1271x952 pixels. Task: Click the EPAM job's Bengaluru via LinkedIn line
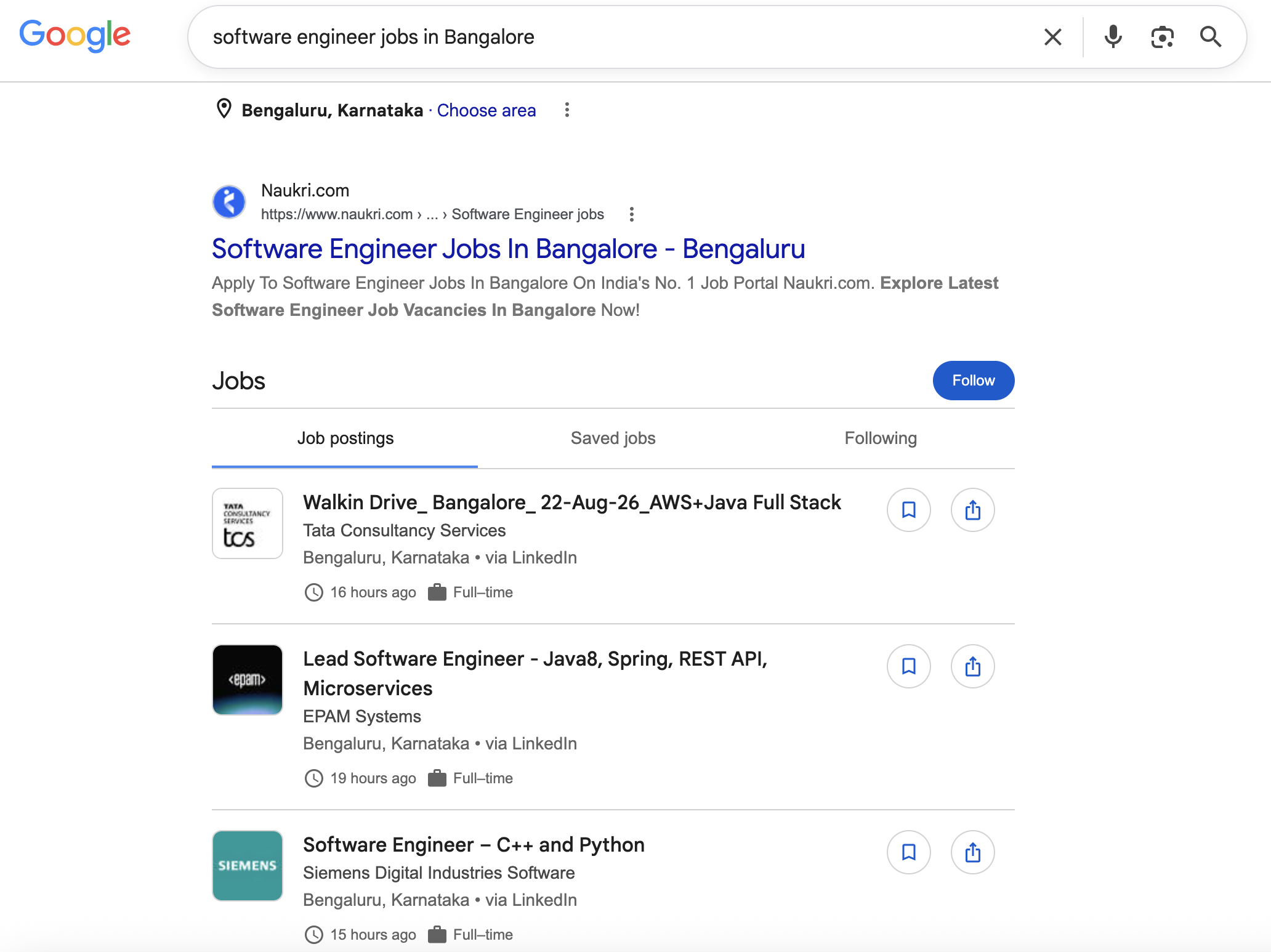(x=440, y=743)
